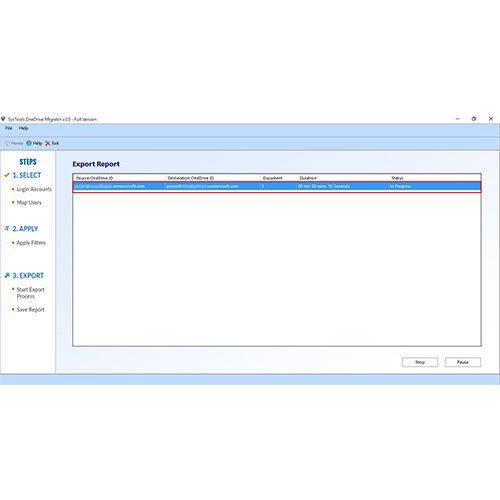This screenshot has height=500, width=500.
Task: Open the File menu
Action: tap(9, 128)
